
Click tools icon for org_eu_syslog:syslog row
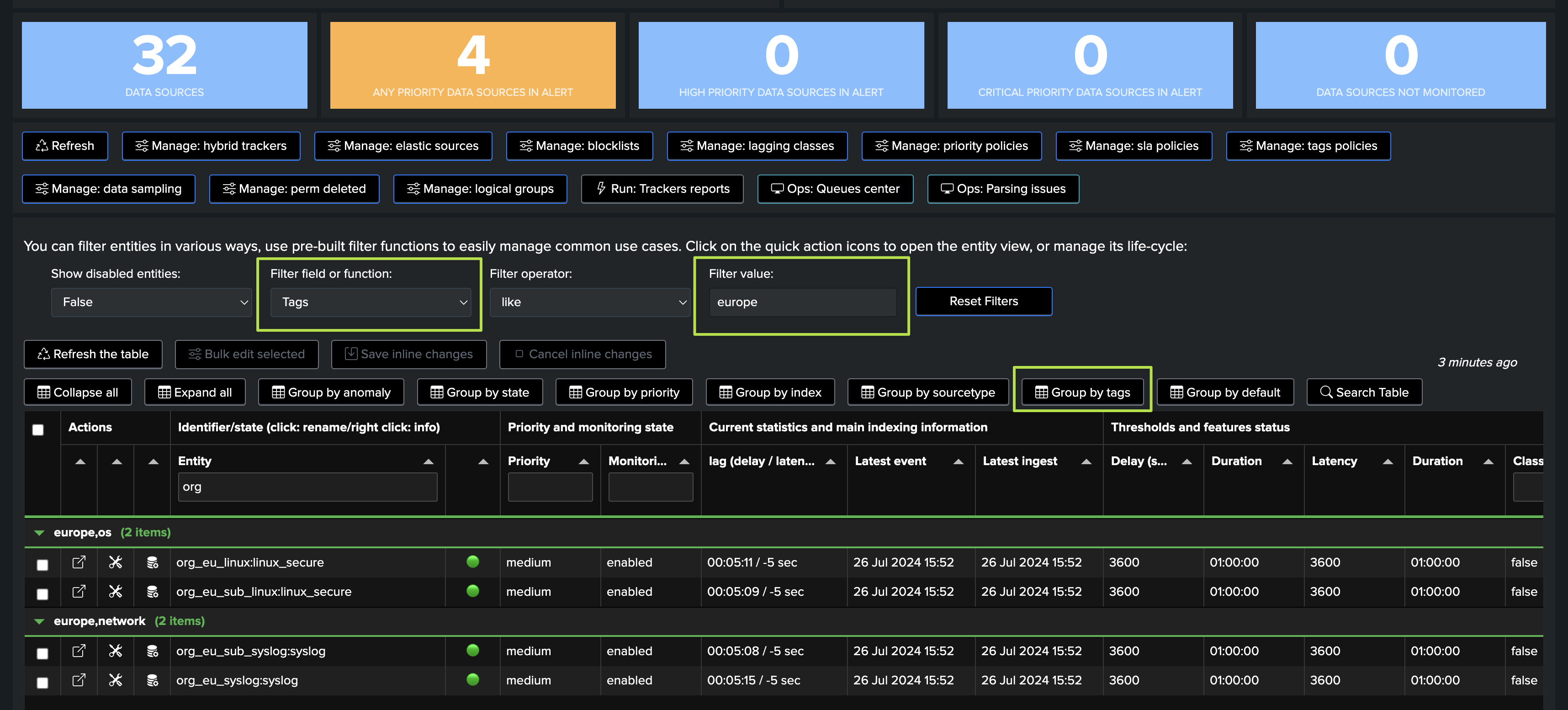click(x=116, y=680)
